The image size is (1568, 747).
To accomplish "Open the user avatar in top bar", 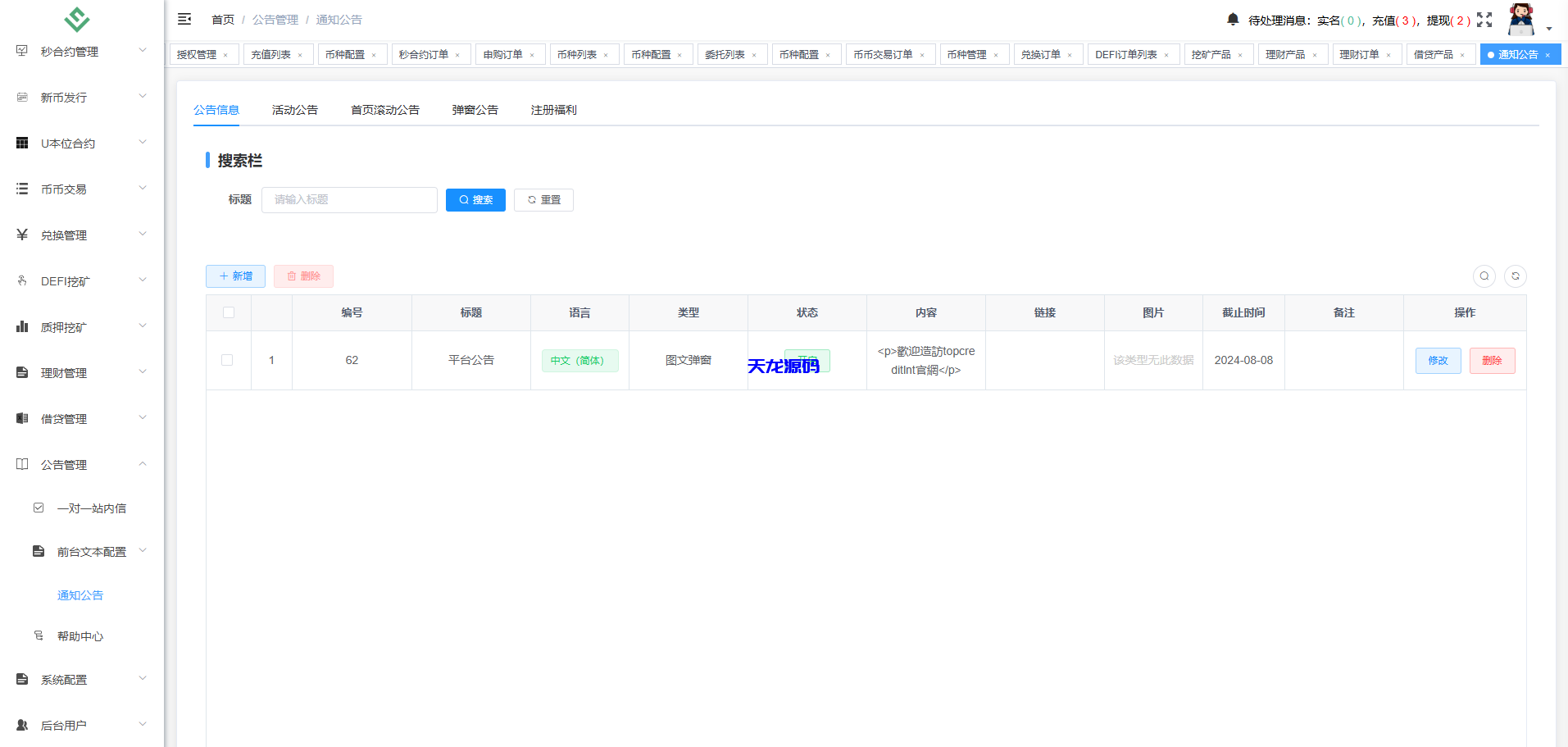I will tap(1520, 19).
